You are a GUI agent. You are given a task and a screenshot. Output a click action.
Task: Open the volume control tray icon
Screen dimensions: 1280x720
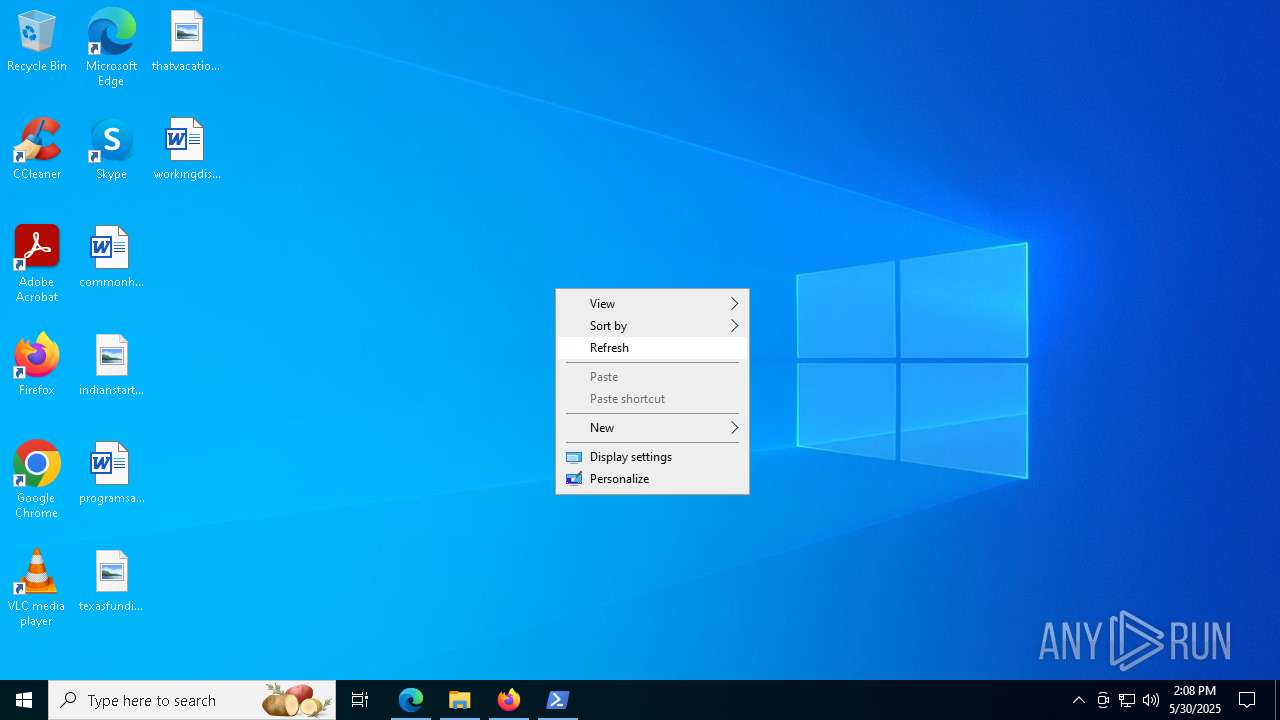point(1151,700)
